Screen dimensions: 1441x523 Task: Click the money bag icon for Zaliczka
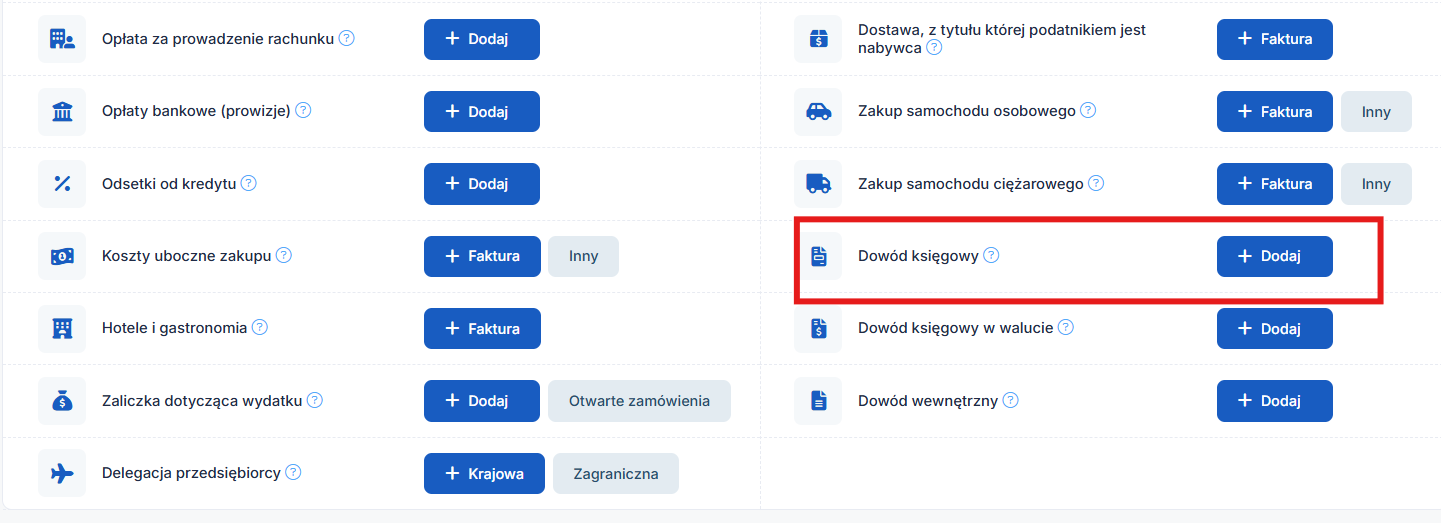pyautogui.click(x=62, y=401)
